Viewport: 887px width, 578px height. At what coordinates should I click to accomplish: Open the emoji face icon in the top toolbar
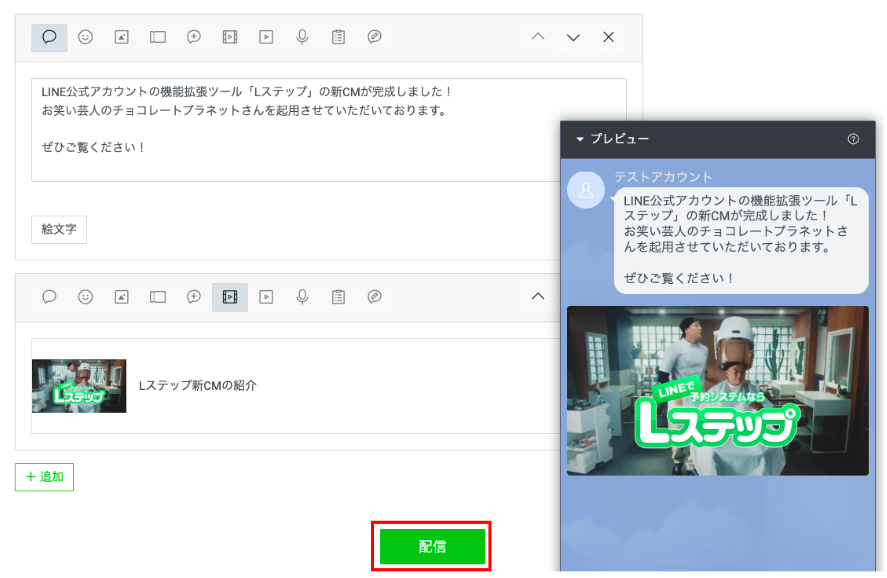[x=86, y=37]
